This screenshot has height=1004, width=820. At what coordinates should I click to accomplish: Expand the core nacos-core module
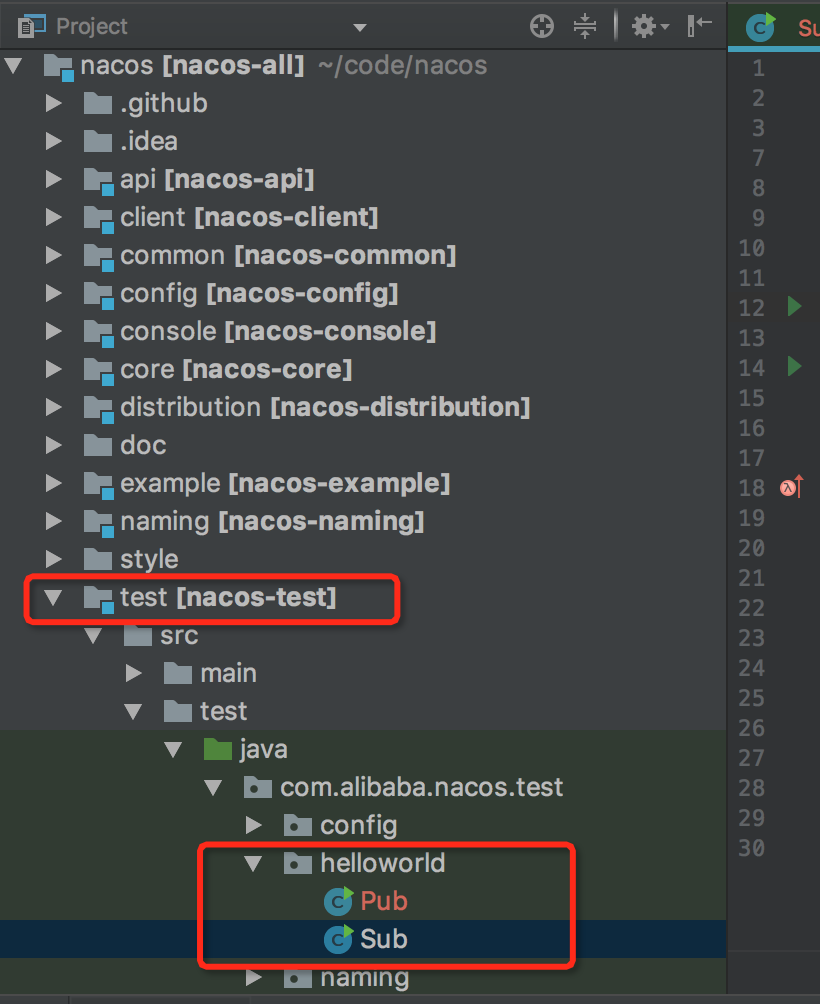point(54,369)
